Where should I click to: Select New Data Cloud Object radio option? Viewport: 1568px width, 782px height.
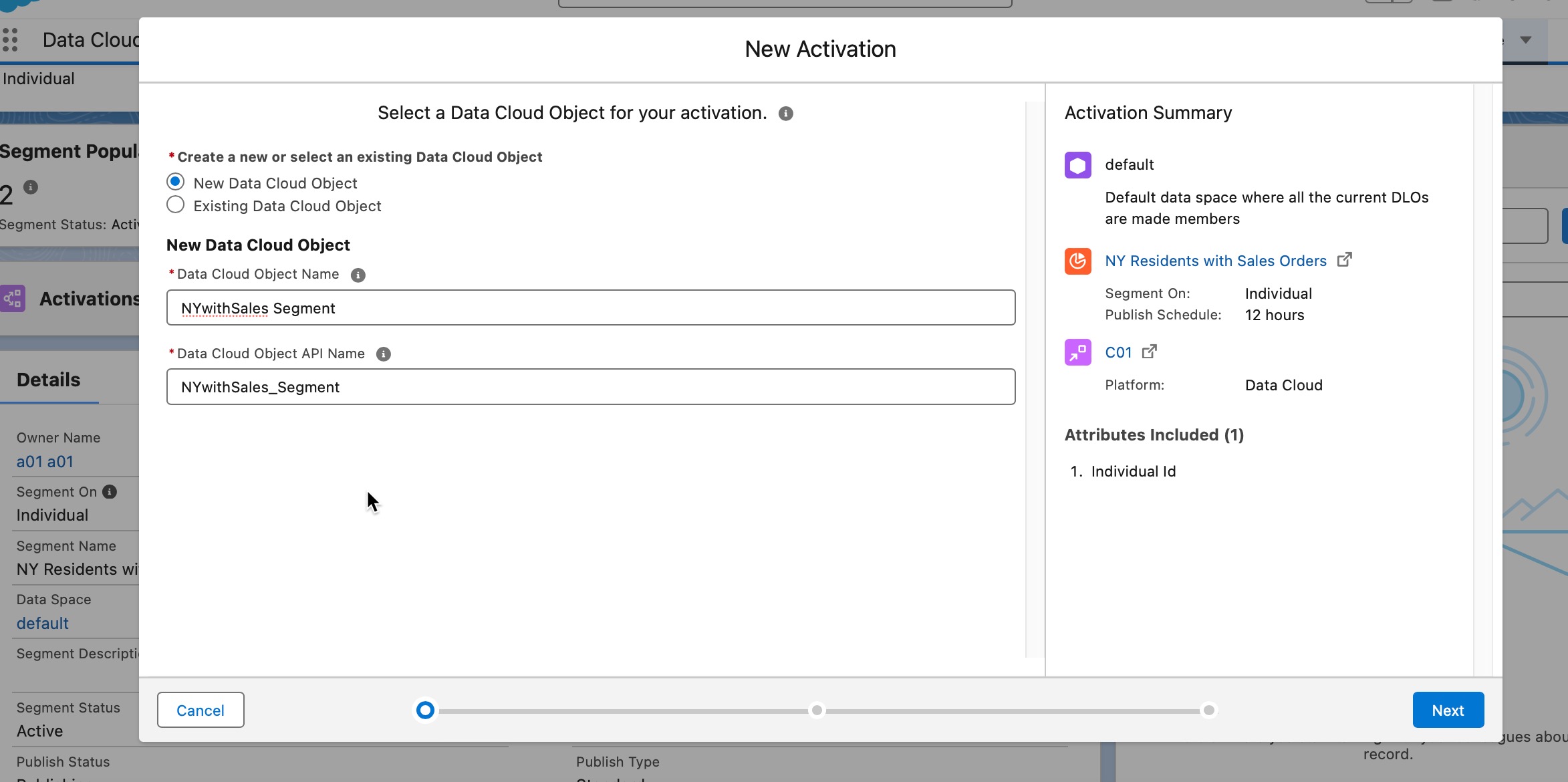point(175,182)
